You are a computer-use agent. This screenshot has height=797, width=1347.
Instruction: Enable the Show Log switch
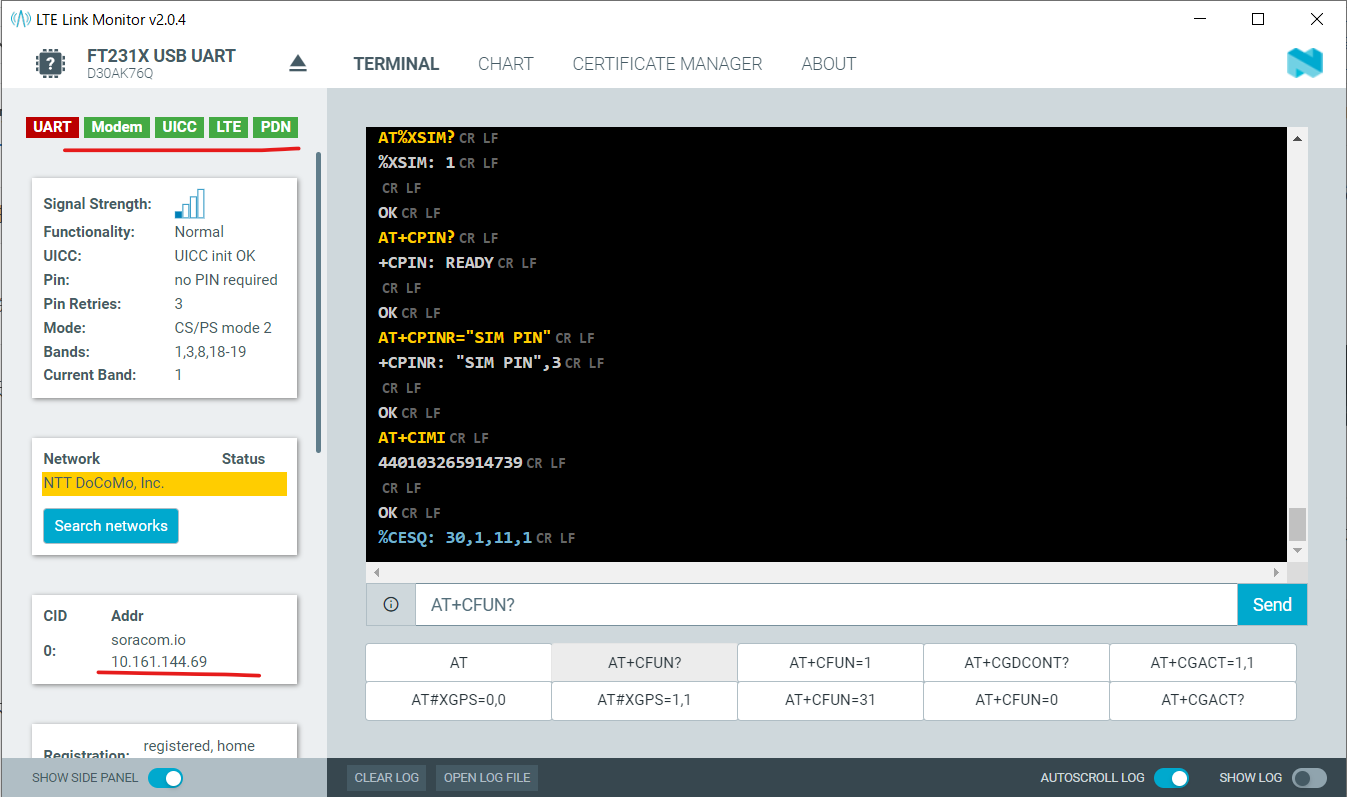click(1309, 778)
